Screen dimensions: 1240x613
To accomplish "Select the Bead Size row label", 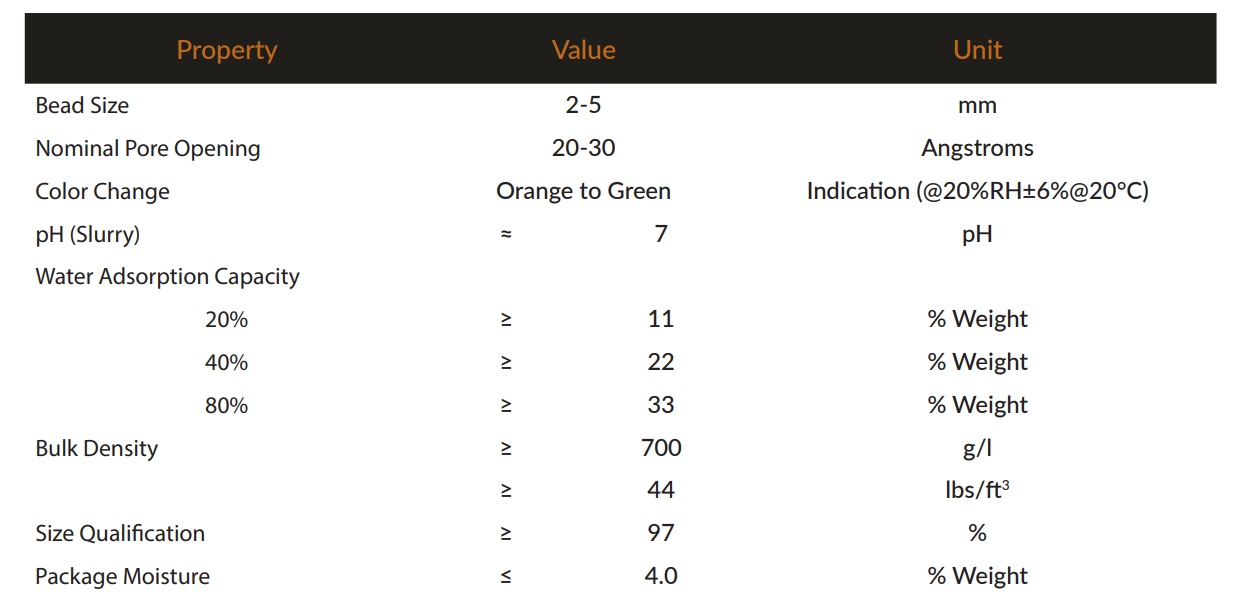I will point(82,105).
